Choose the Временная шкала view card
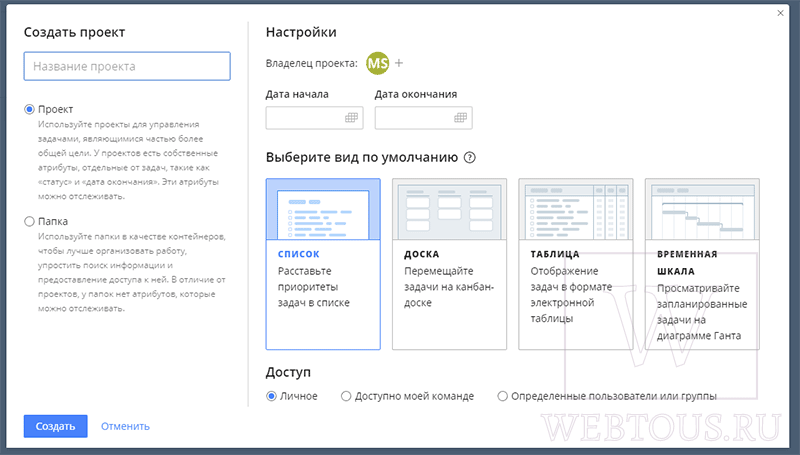800x455 pixels. tap(703, 264)
